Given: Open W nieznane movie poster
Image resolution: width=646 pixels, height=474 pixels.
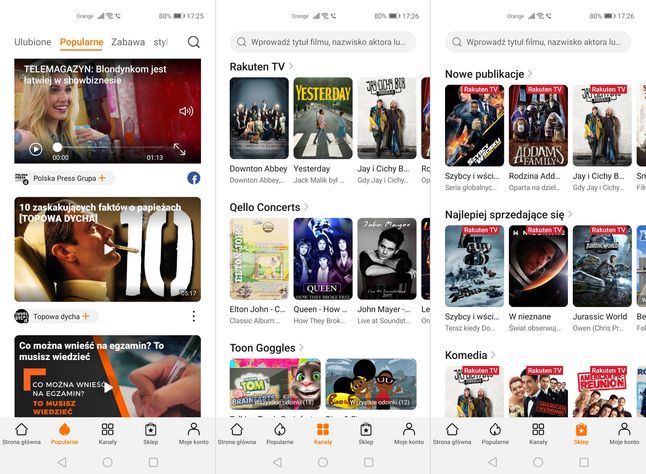Looking at the screenshot, I should click(x=538, y=266).
